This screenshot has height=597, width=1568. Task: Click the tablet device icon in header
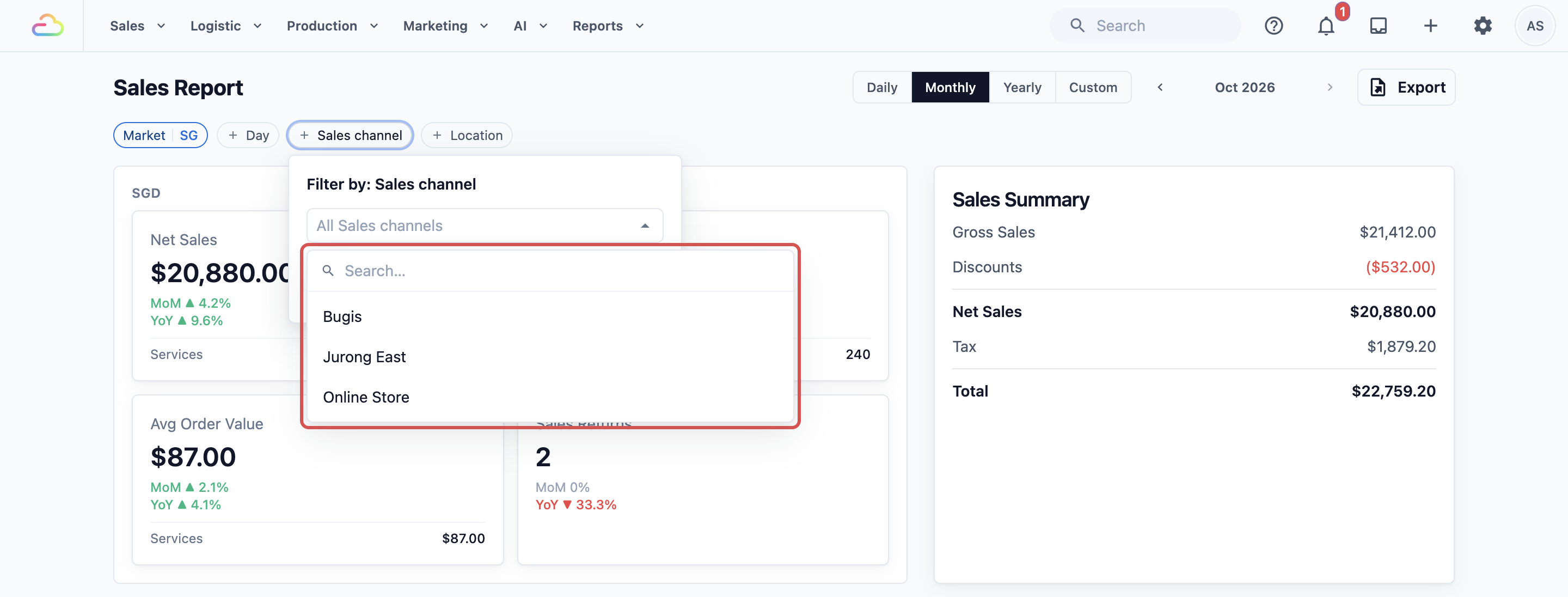click(x=1378, y=26)
